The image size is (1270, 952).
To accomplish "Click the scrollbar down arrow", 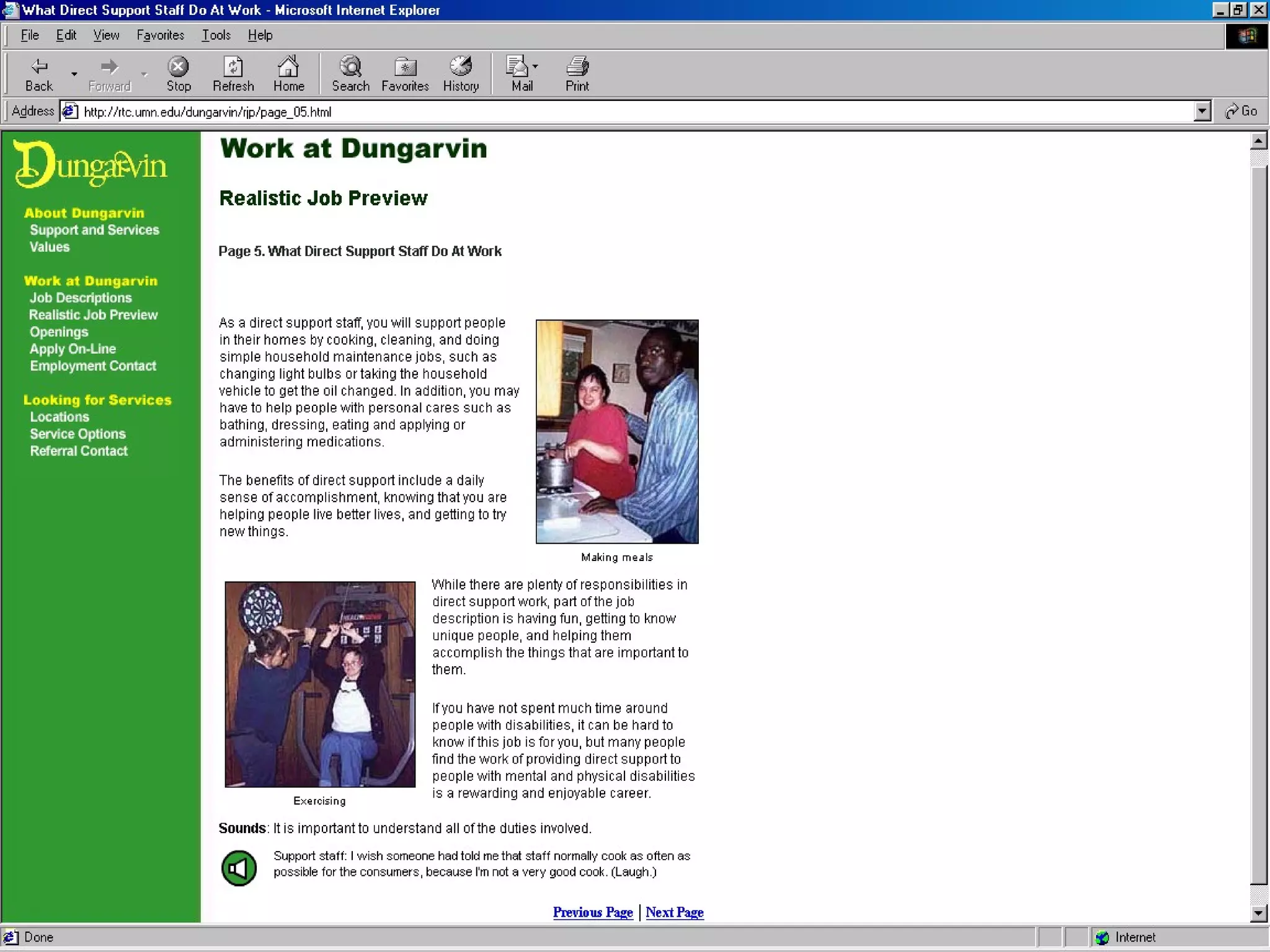I will [x=1258, y=913].
